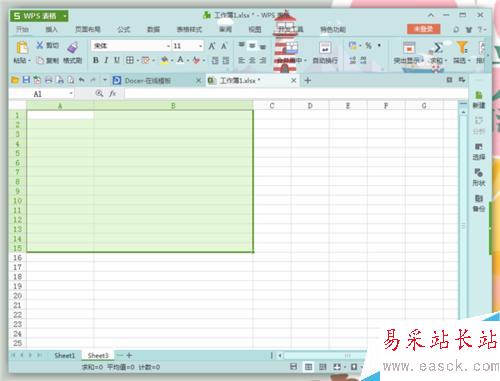Image resolution: width=500 pixels, height=381 pixels.
Task: Click the redo arrow
Action: (x=93, y=80)
